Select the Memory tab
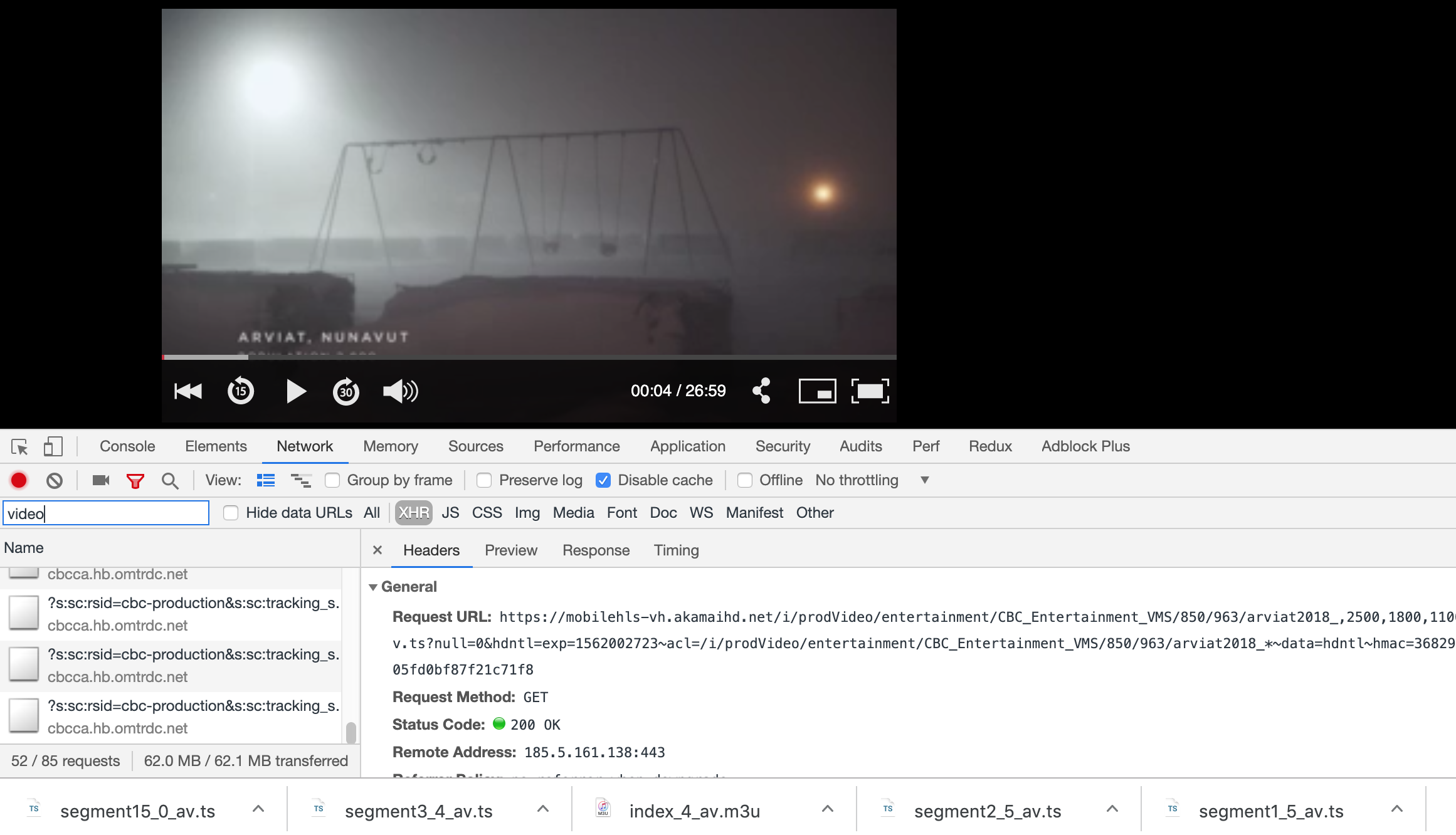 tap(391, 446)
